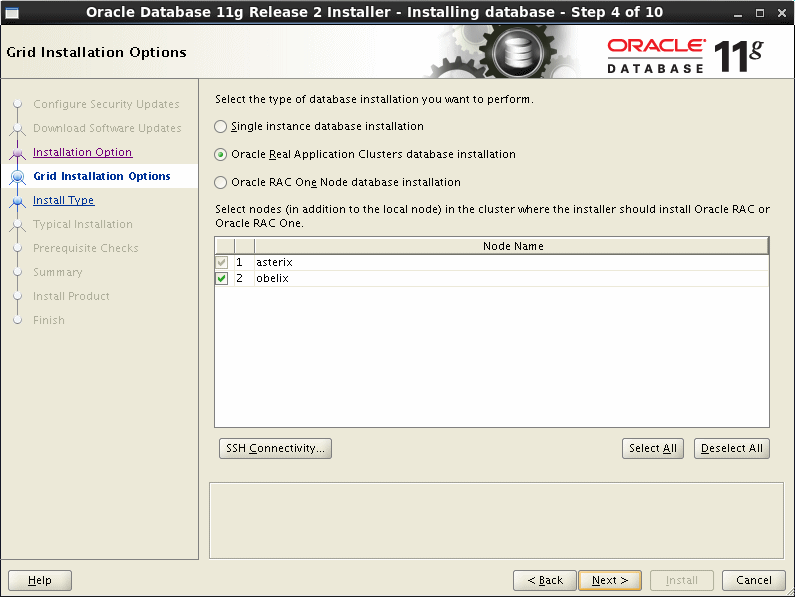795x597 pixels.
Task: Click the Installation Option step link
Action: point(83,152)
